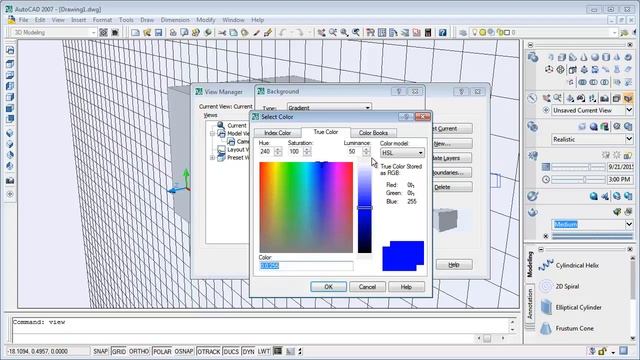
Task: Select the Torus tool in dashboard
Action: (628, 58)
